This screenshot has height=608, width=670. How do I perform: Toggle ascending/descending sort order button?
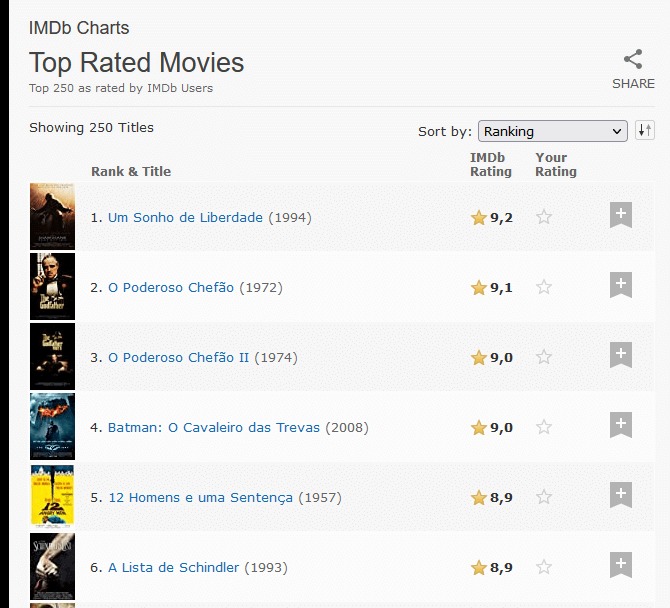[645, 130]
